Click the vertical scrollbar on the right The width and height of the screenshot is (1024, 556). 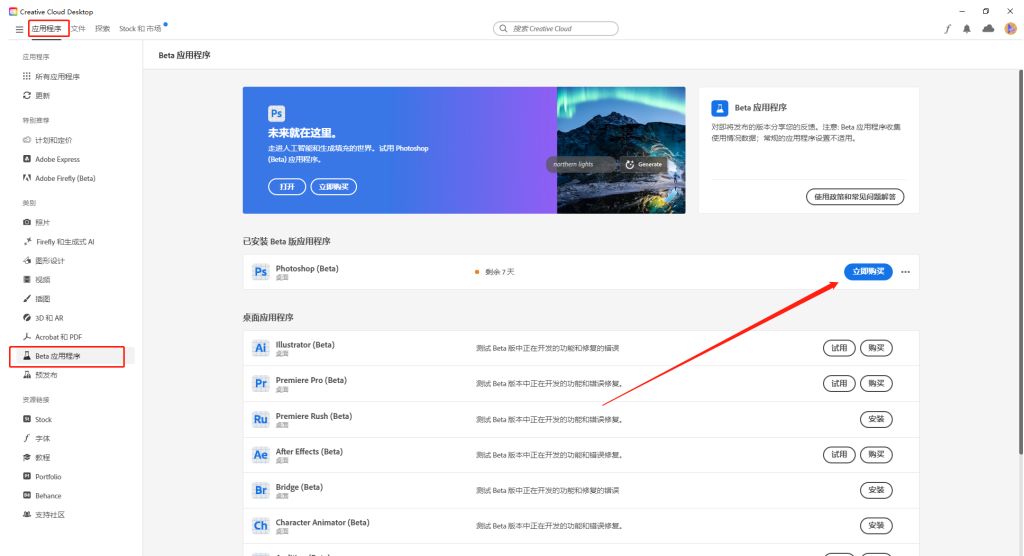[x=1021, y=261]
